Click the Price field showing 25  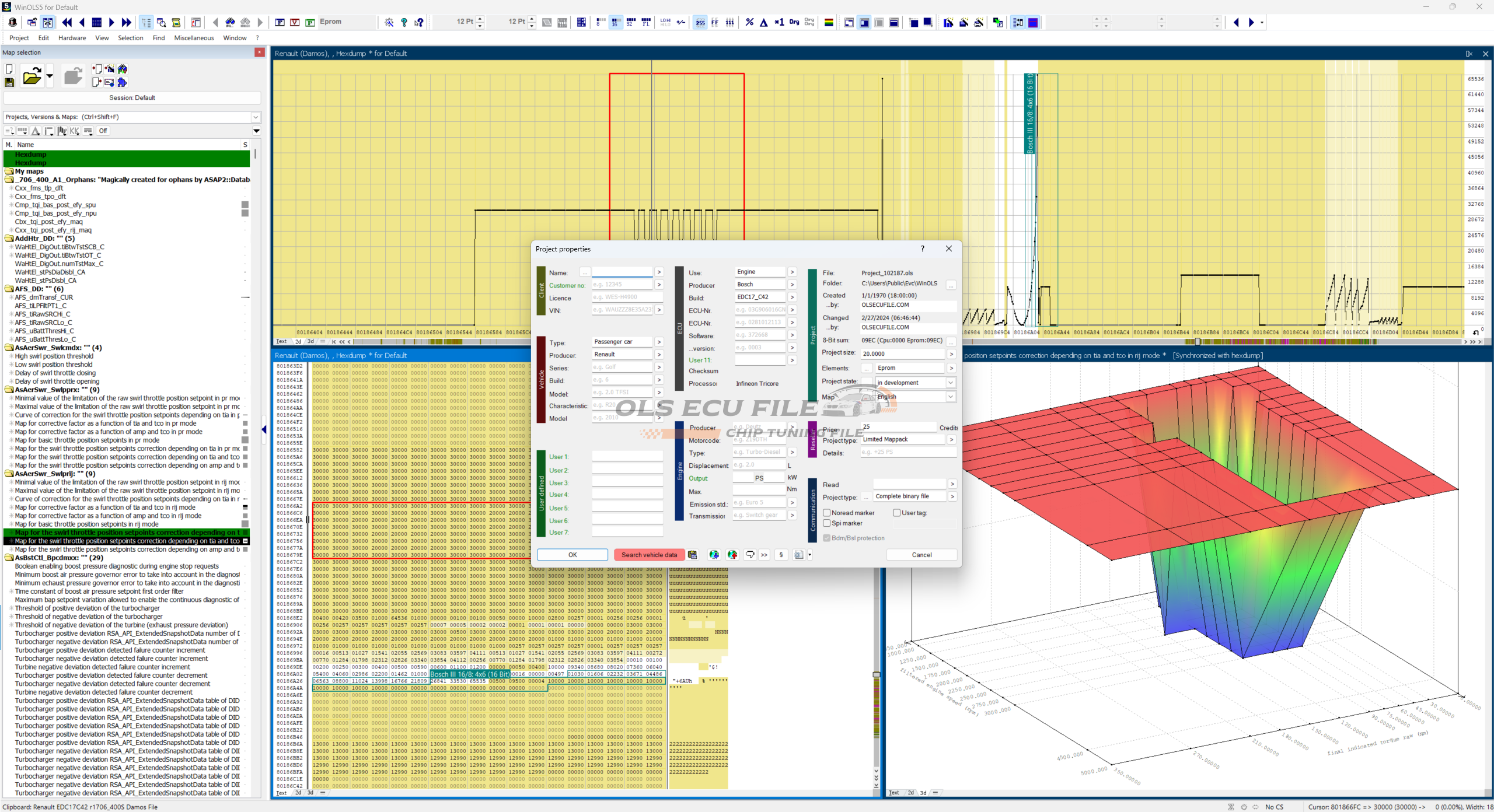click(x=898, y=427)
